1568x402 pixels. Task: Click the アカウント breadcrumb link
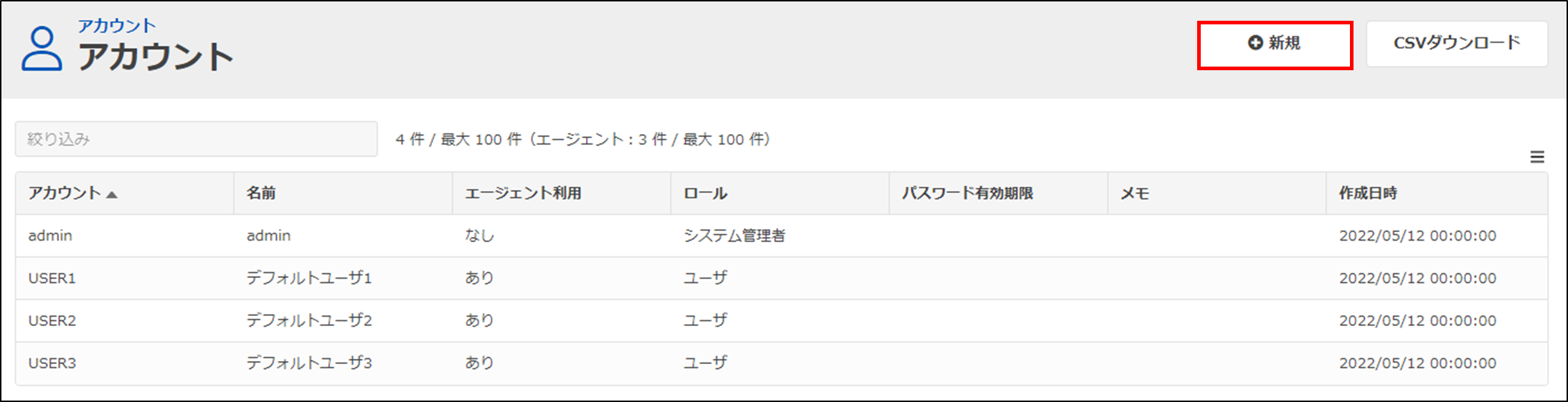[116, 26]
